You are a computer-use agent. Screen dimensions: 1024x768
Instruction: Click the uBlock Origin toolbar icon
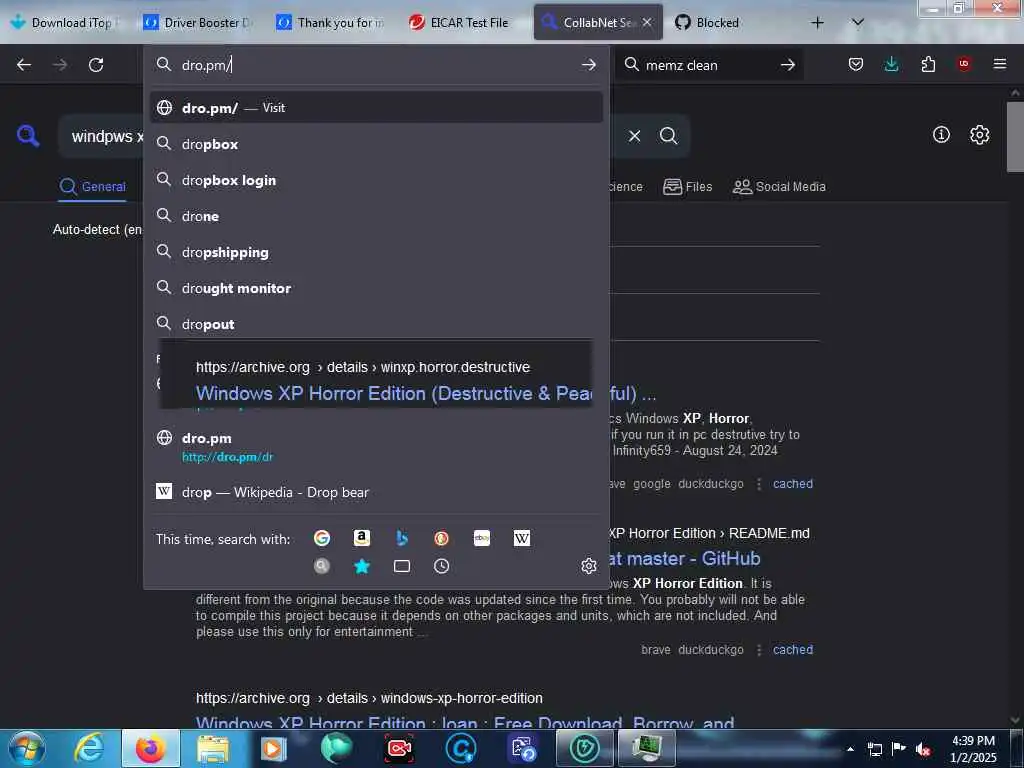click(x=964, y=63)
